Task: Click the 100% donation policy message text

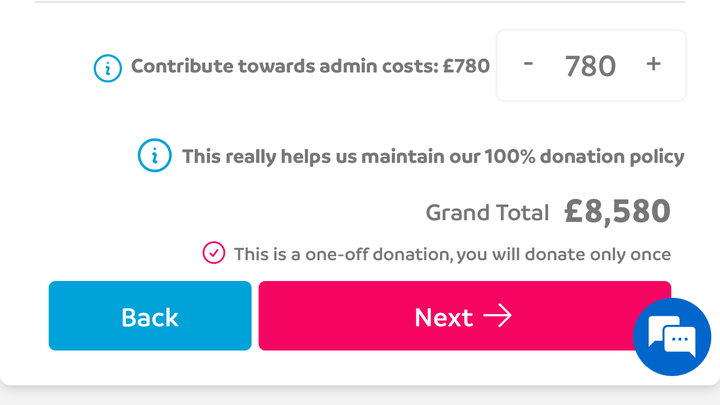Action: (x=433, y=157)
